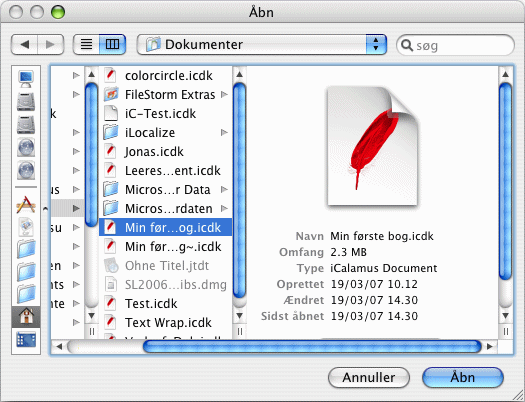Click the file list column's resize handle
This screenshot has width=525, height=402.
click(x=239, y=331)
